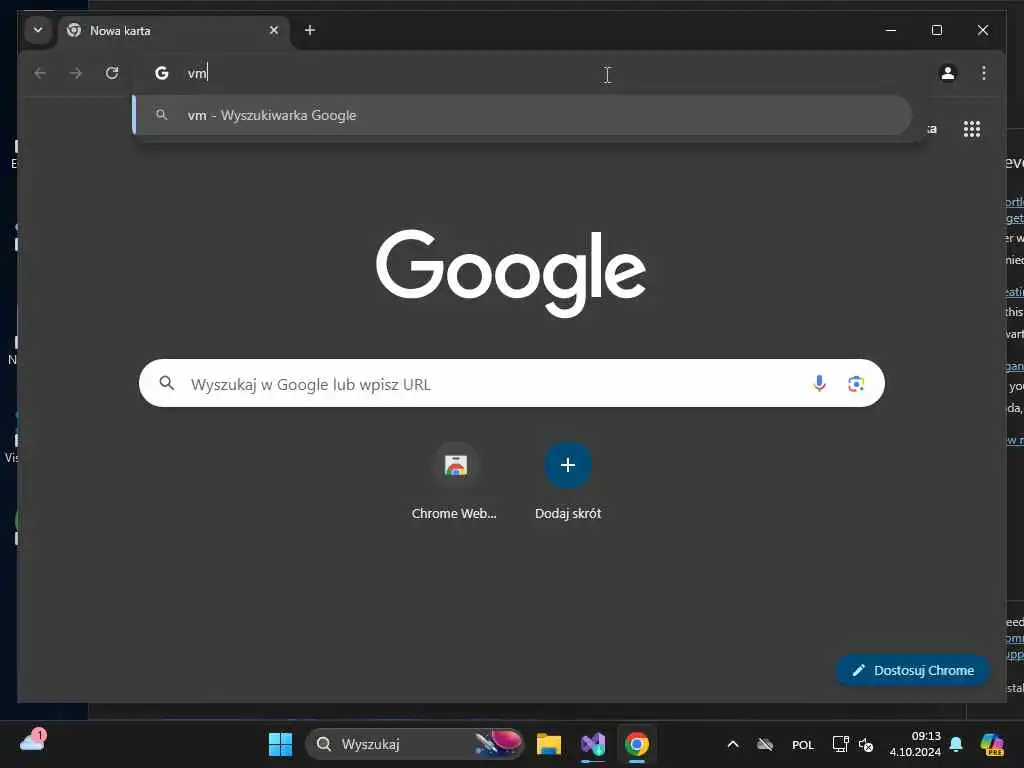Focus the address bar containing vm

(x=529, y=73)
